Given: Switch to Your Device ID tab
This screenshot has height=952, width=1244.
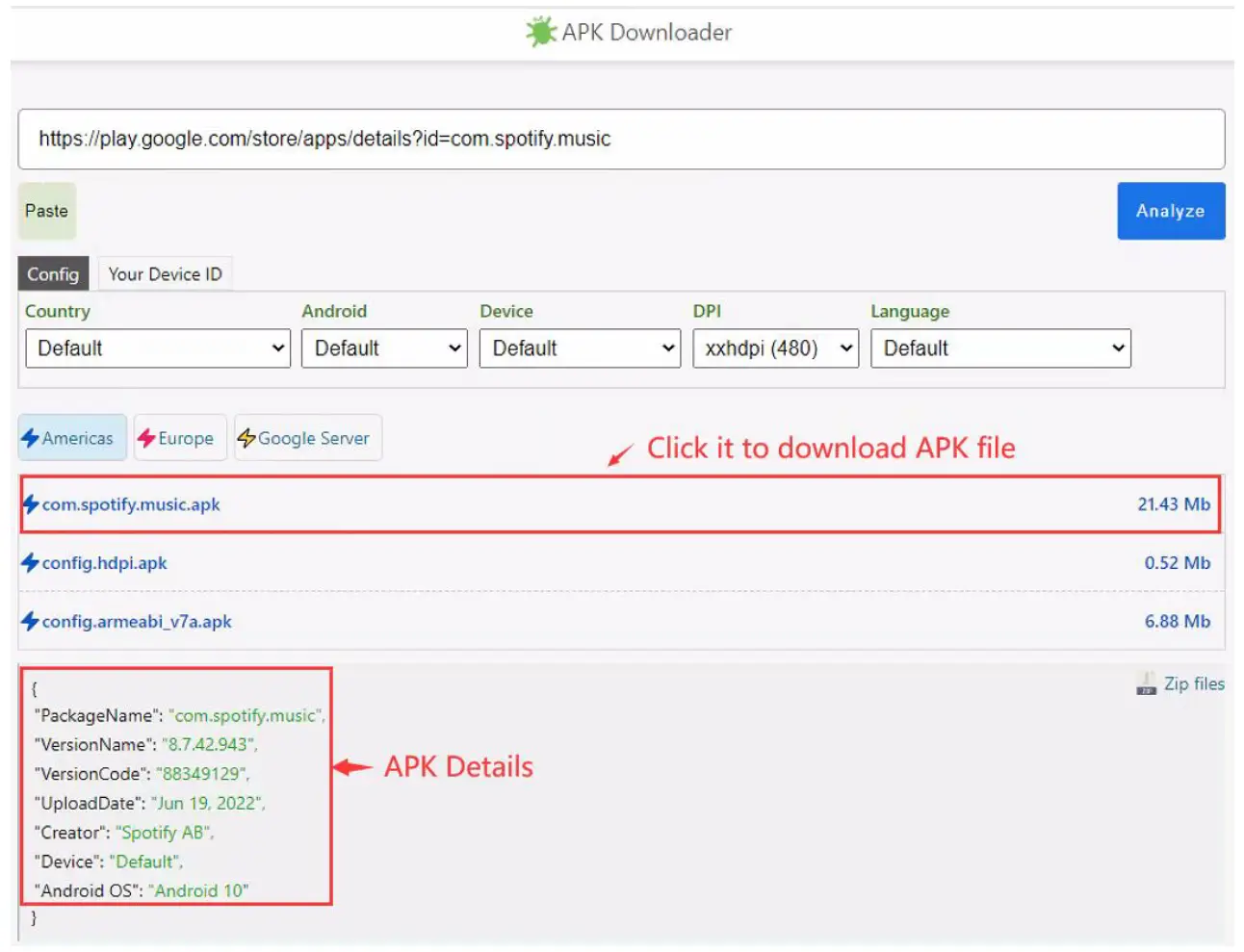Looking at the screenshot, I should click(x=166, y=274).
